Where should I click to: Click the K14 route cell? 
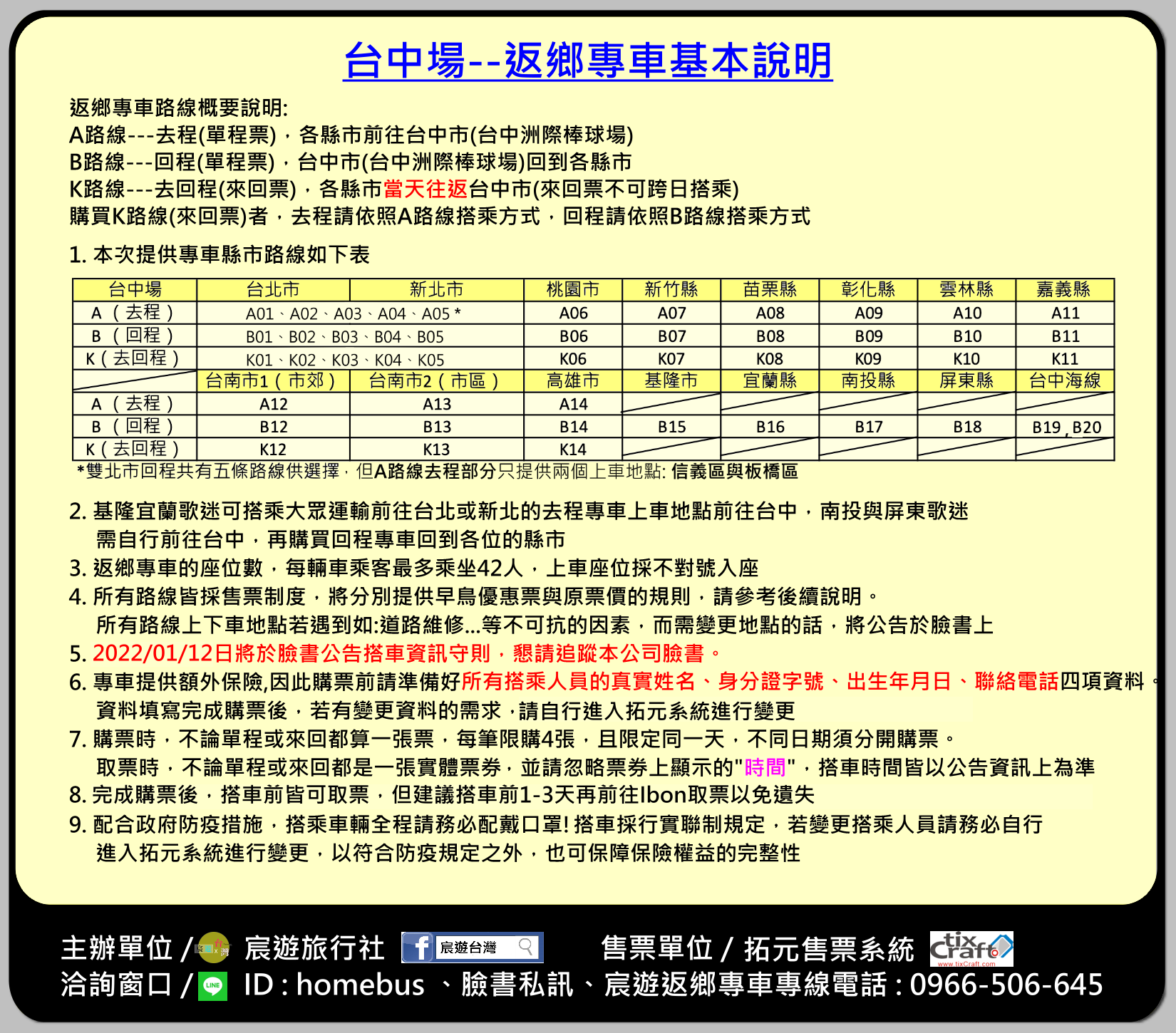[x=573, y=450]
